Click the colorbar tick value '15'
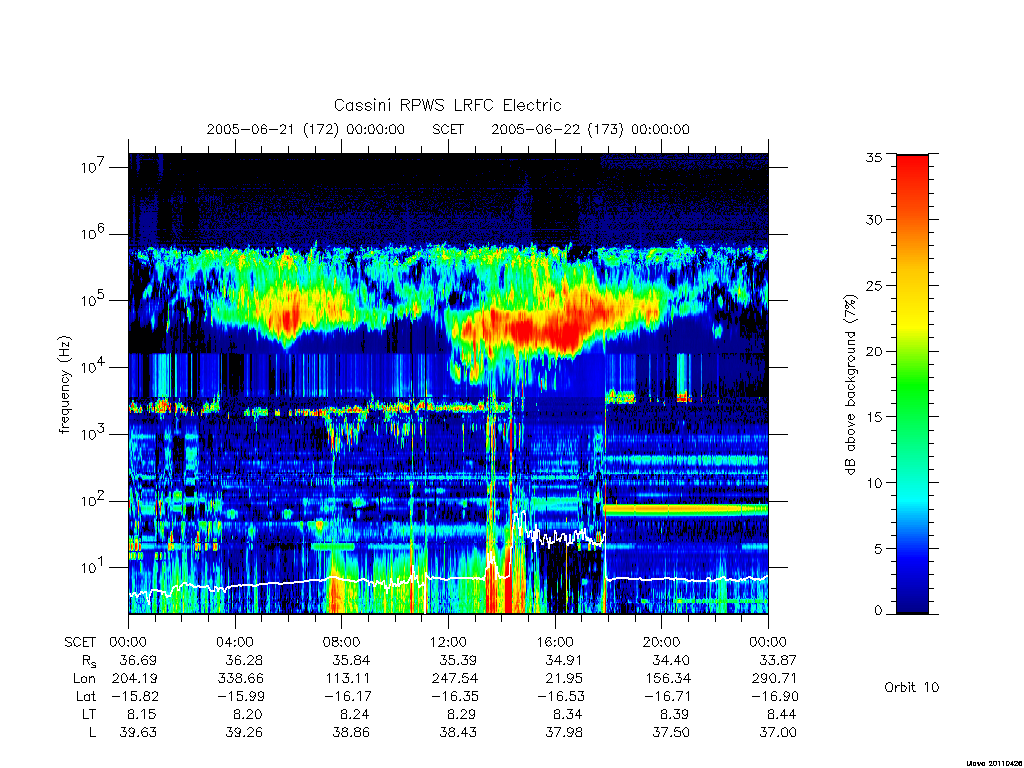Image resolution: width=1024 pixels, height=768 pixels. [x=873, y=417]
